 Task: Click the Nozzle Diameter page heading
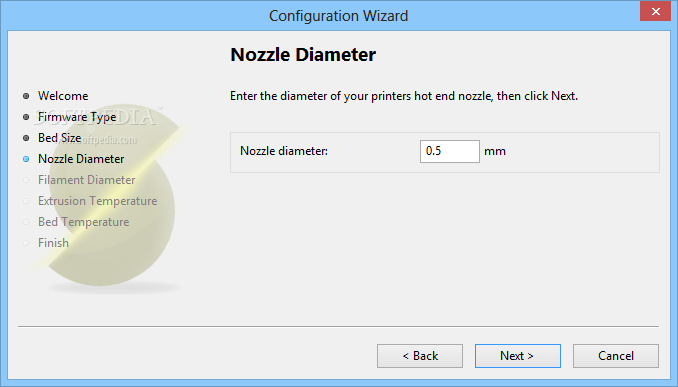click(x=303, y=55)
